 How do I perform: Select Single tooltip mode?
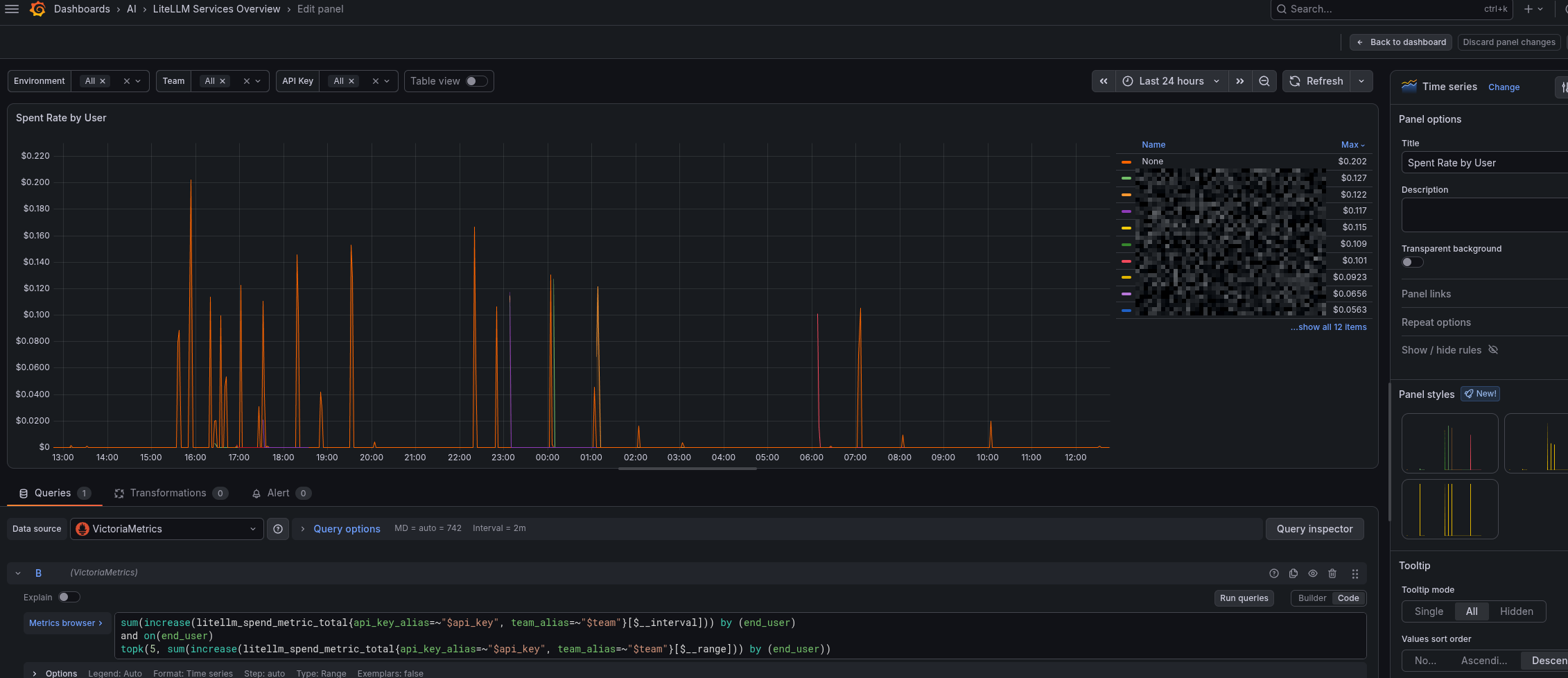pos(1429,611)
